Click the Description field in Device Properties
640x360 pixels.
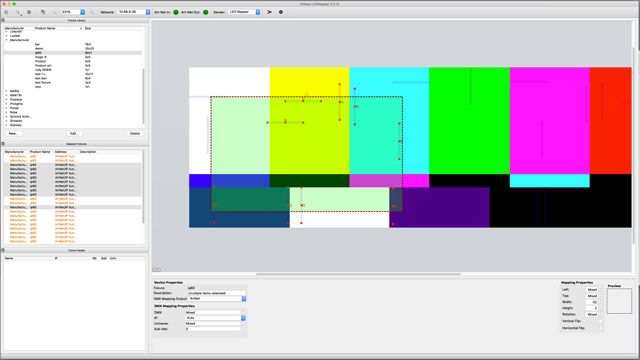coord(217,293)
